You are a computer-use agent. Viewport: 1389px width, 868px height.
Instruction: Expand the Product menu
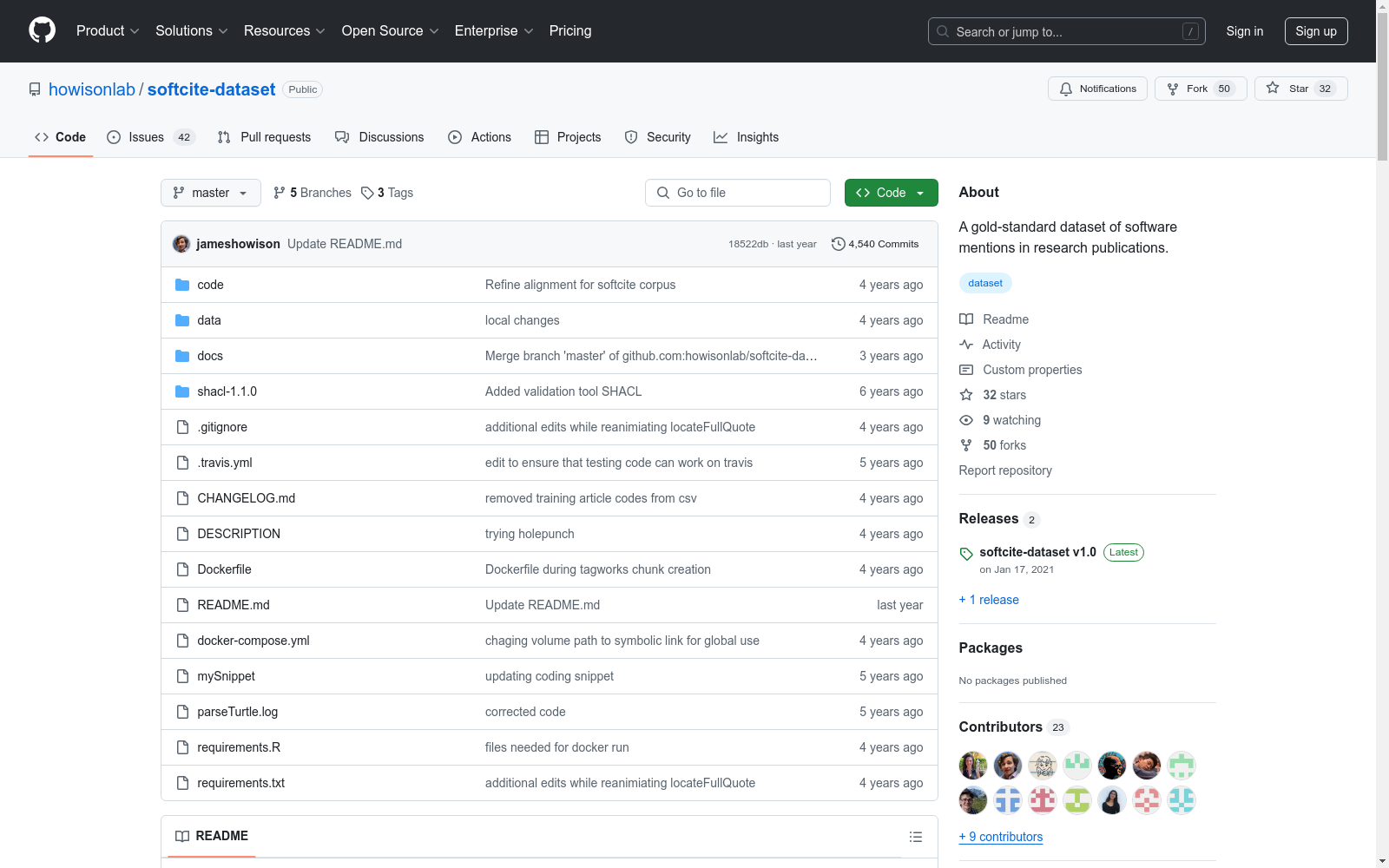click(x=108, y=30)
